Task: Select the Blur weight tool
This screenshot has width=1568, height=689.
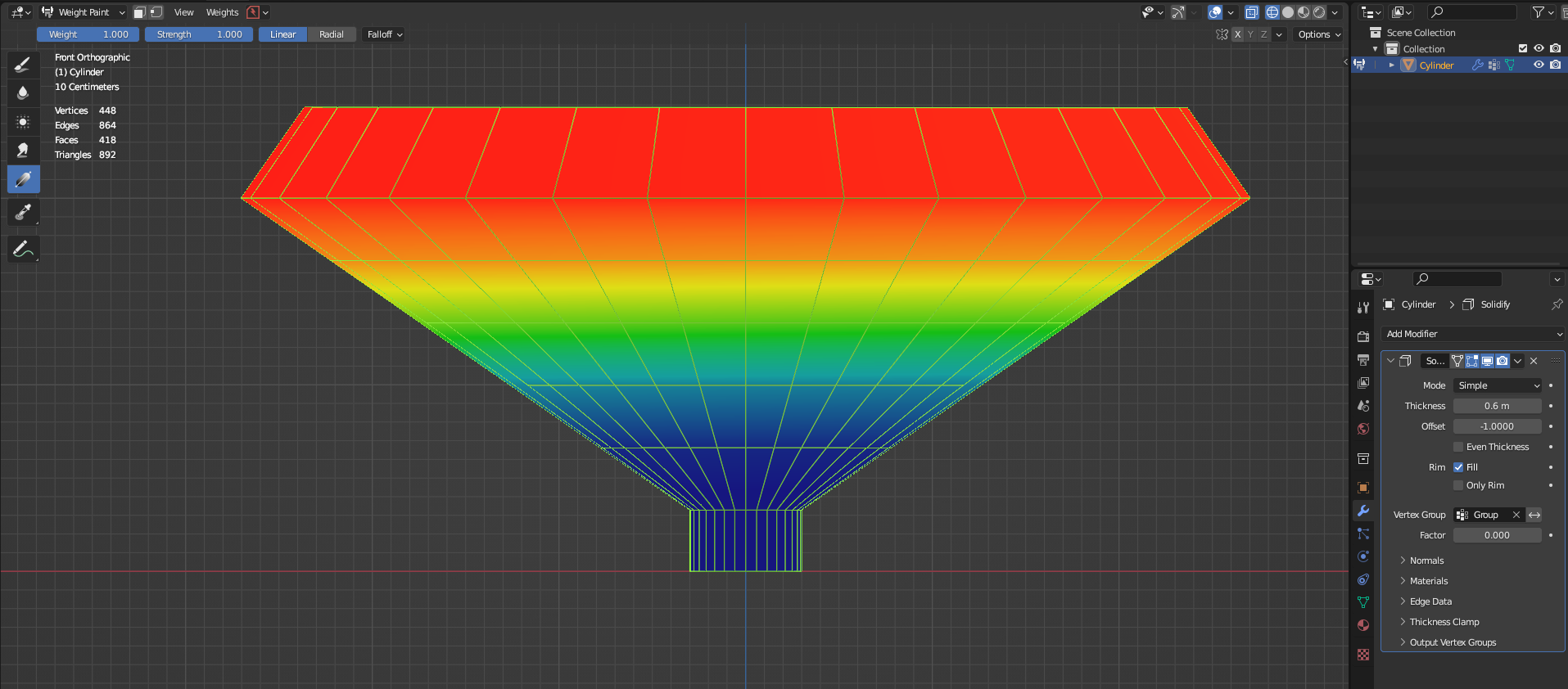Action: [x=23, y=93]
